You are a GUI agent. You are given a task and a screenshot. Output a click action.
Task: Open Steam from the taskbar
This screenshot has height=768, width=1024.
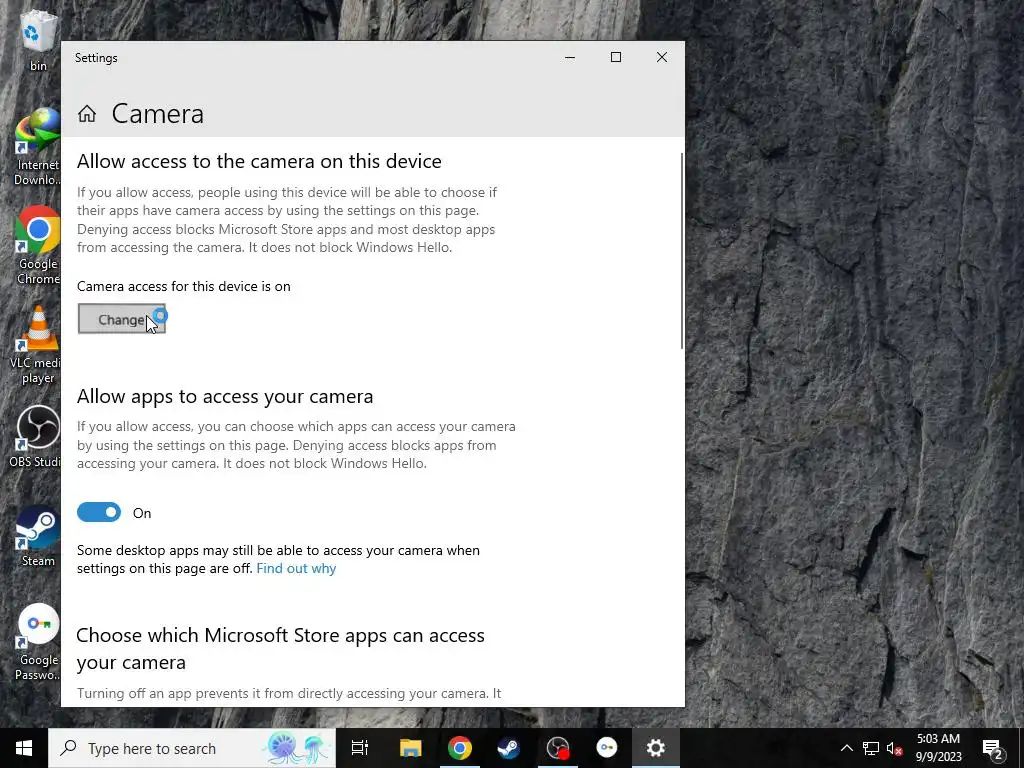tap(509, 748)
